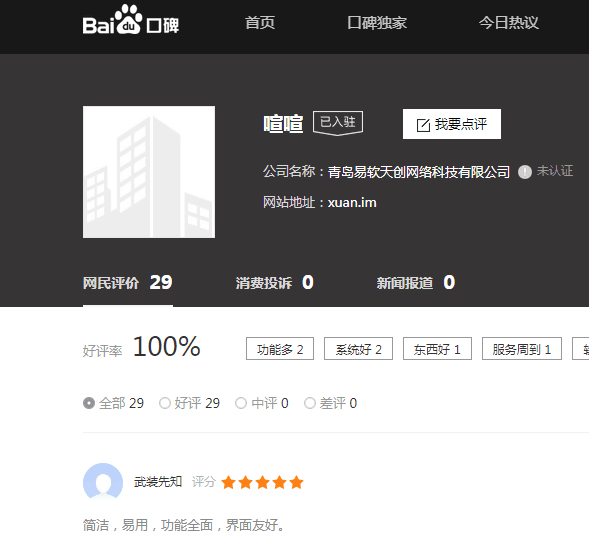The height and width of the screenshot is (558, 589).
Task: Click the 已入驻 badge next to 喧喧
Action: [x=338, y=122]
